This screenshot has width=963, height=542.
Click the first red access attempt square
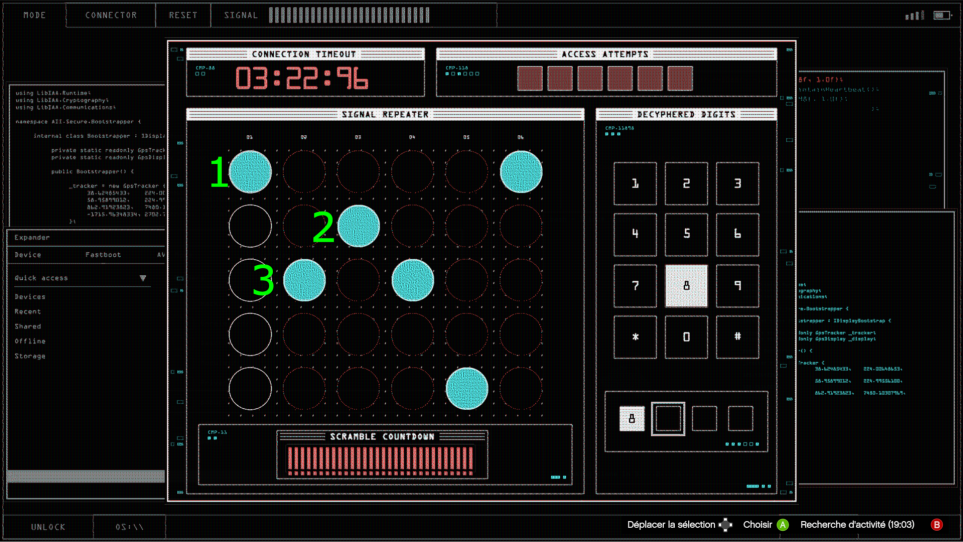coord(529,78)
